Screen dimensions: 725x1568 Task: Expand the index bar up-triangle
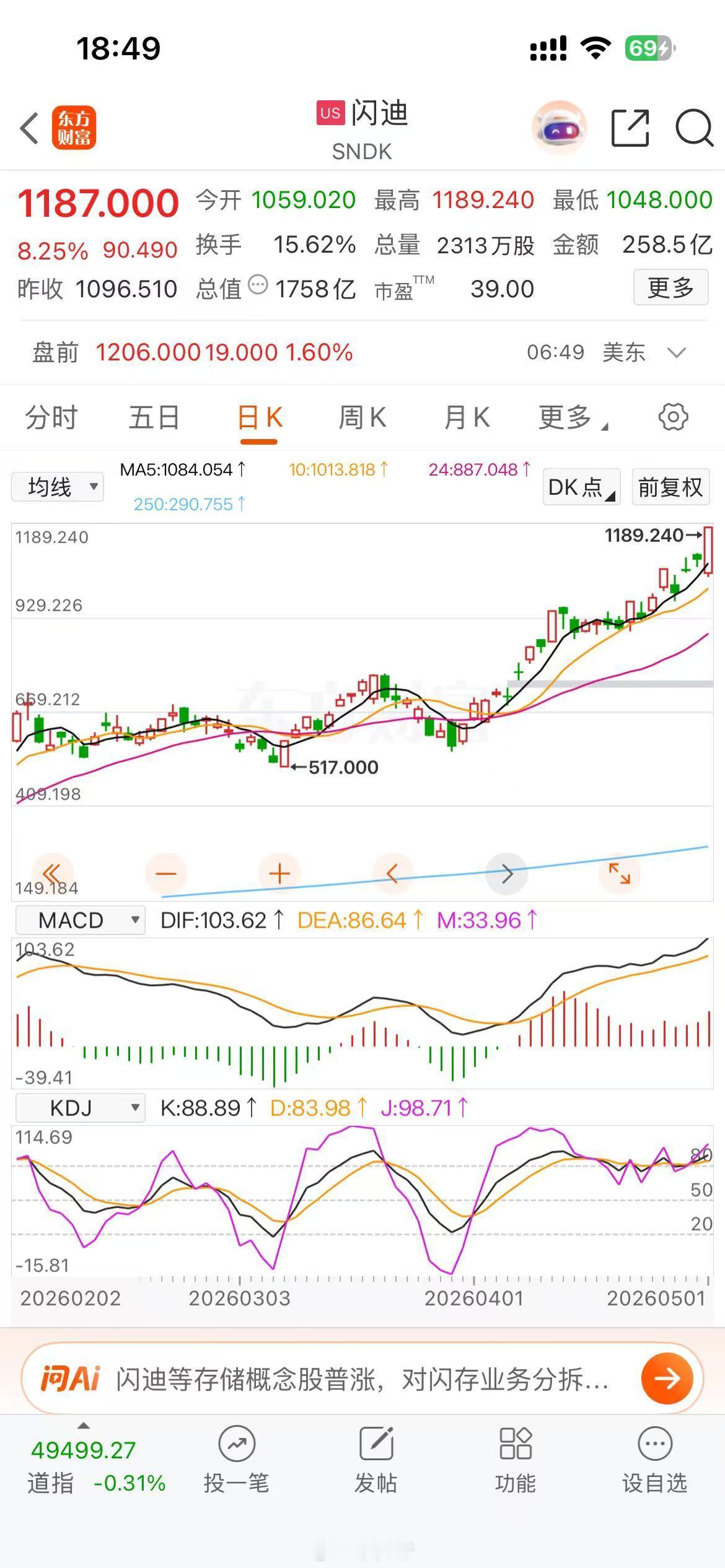83,1426
